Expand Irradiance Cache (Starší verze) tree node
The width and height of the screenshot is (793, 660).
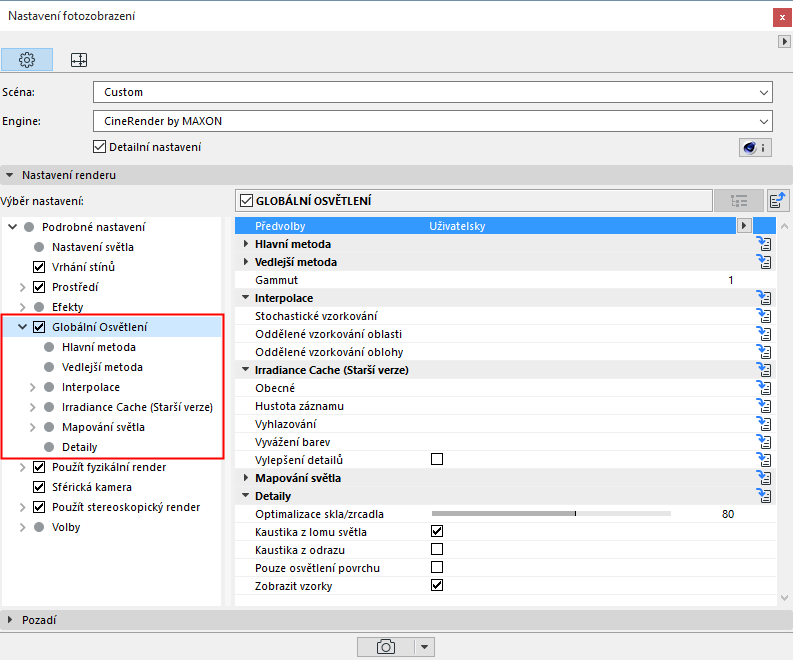tap(32, 407)
